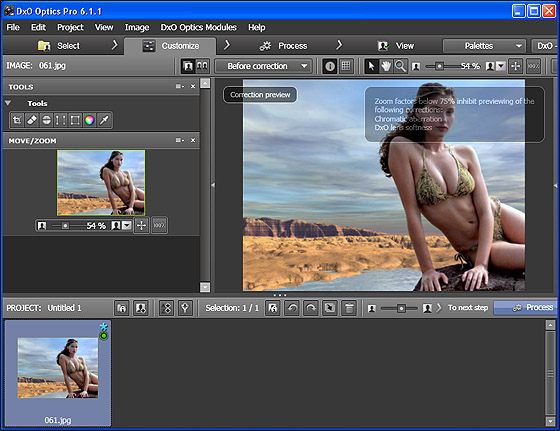560x431 pixels.
Task: Open zoom preset dropdown in Move/Zoom panel
Action: tap(127, 226)
